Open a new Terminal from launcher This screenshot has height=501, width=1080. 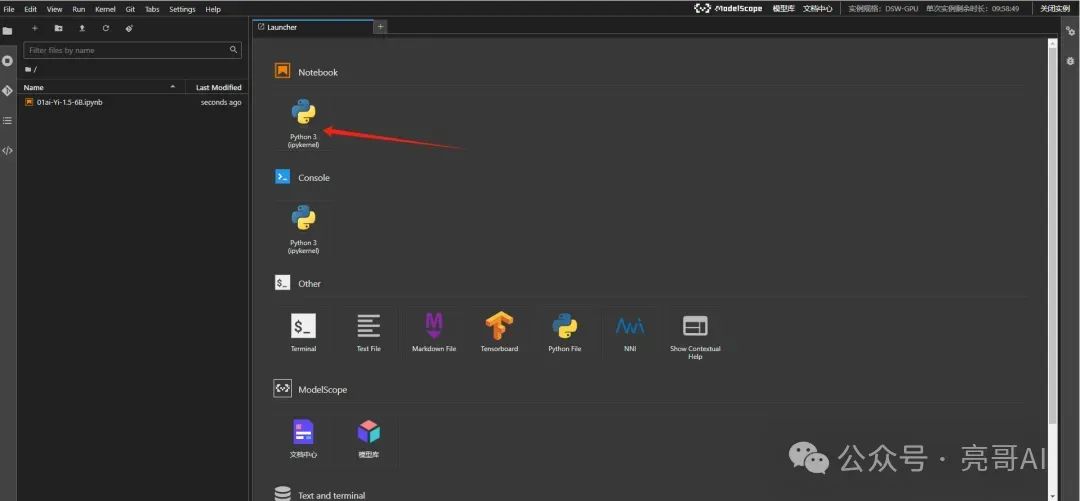tap(304, 333)
